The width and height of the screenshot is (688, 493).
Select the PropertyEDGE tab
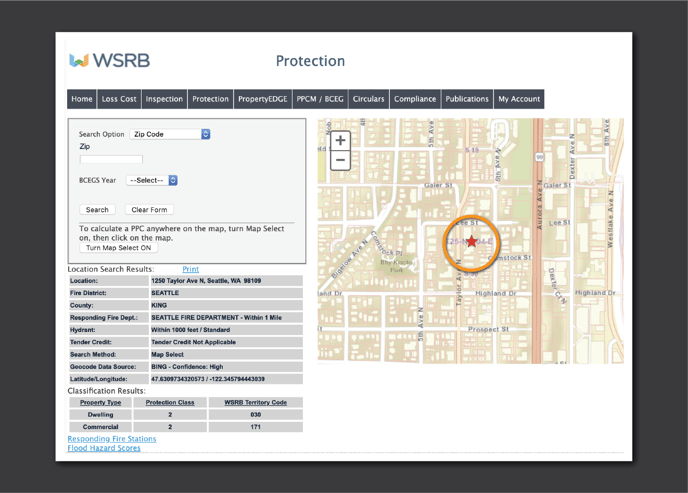262,99
